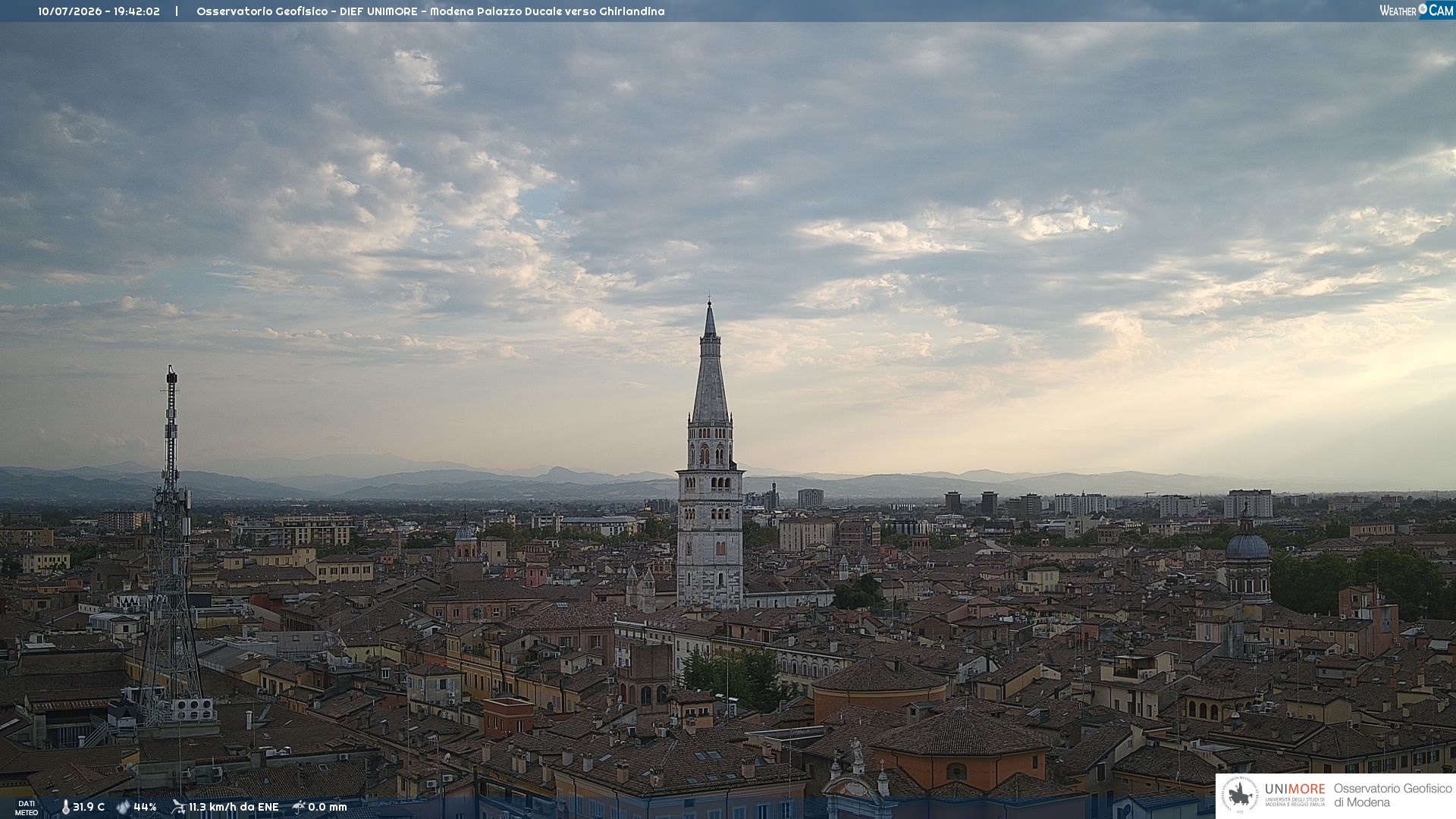Click the WeatherCAM logo
This screenshot has height=819, width=1456.
click(1416, 11)
